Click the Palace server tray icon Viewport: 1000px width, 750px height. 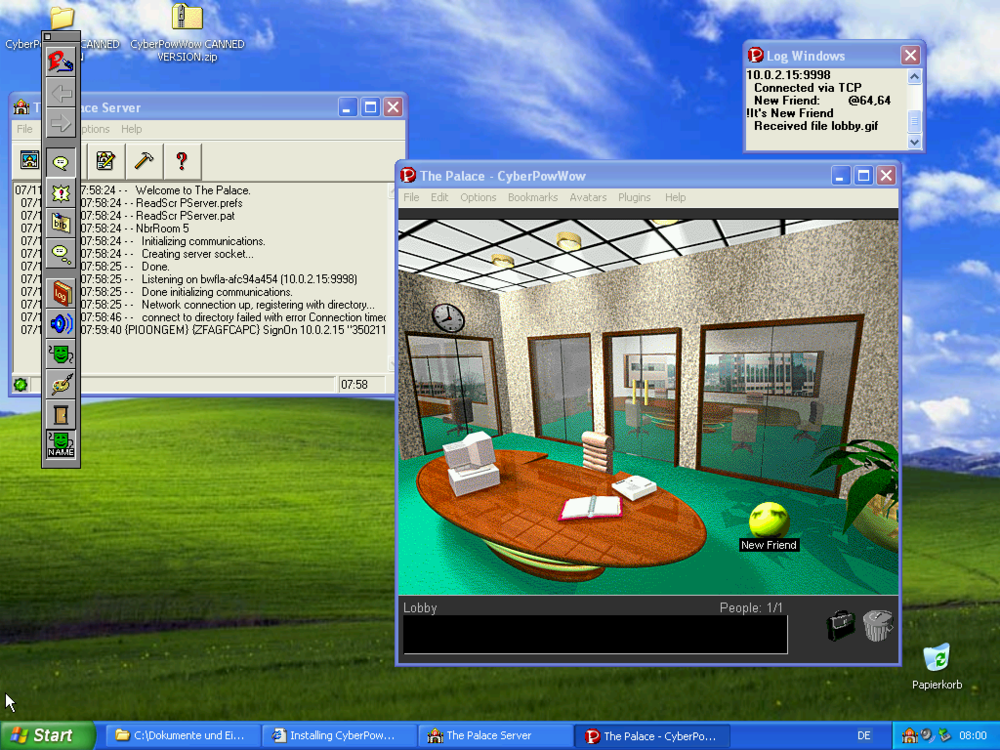pyautogui.click(x=910, y=735)
